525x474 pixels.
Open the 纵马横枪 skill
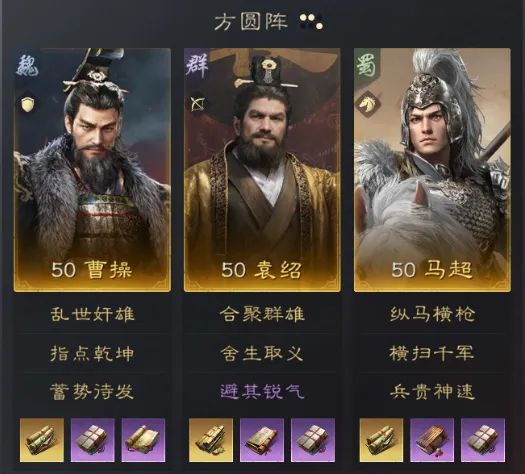432,314
